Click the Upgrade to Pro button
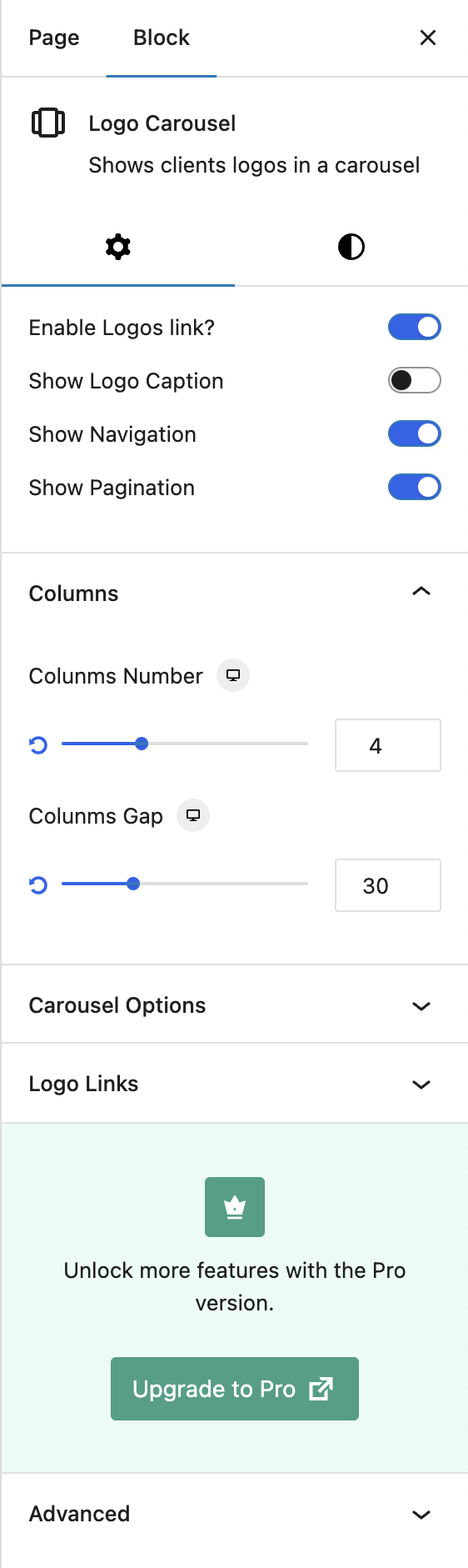Image resolution: width=468 pixels, height=1568 pixels. pyautogui.click(x=235, y=1389)
